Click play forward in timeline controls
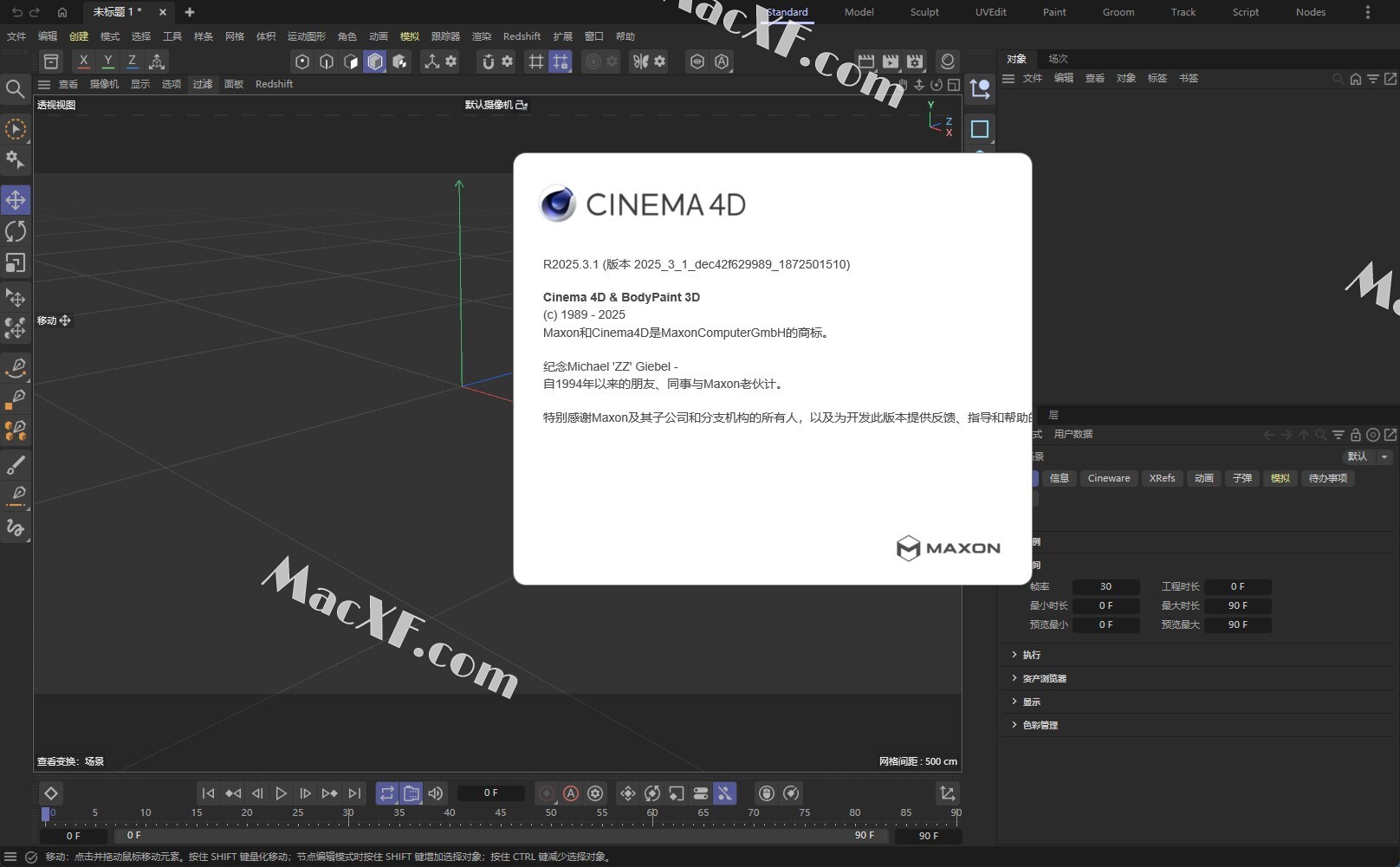The image size is (1400, 867). click(x=281, y=793)
